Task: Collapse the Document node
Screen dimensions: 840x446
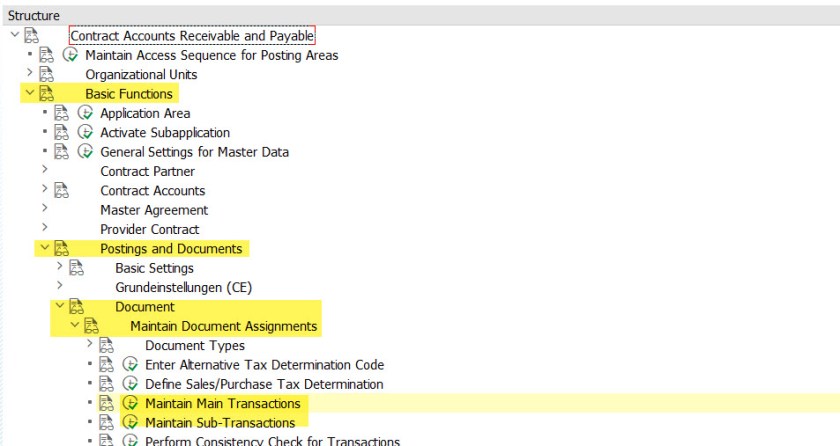Action: click(x=59, y=306)
